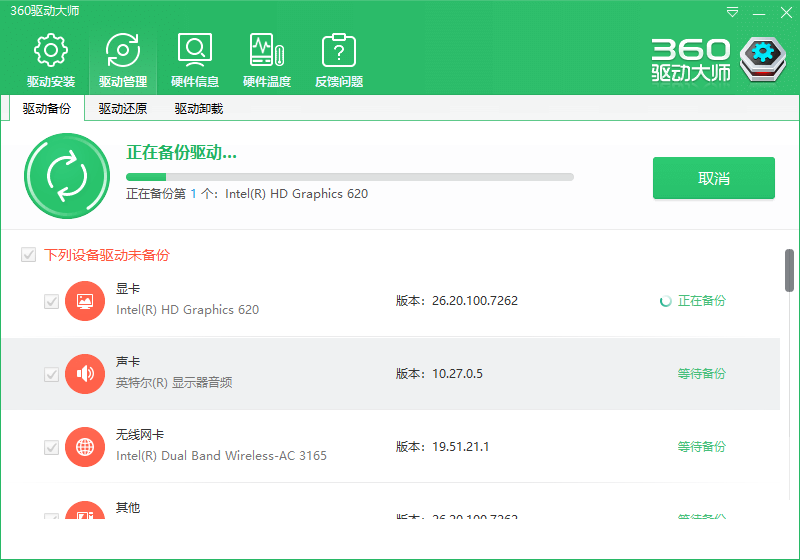Toggle the 下列设备驱动未备份 select-all checkbox

pos(29,254)
